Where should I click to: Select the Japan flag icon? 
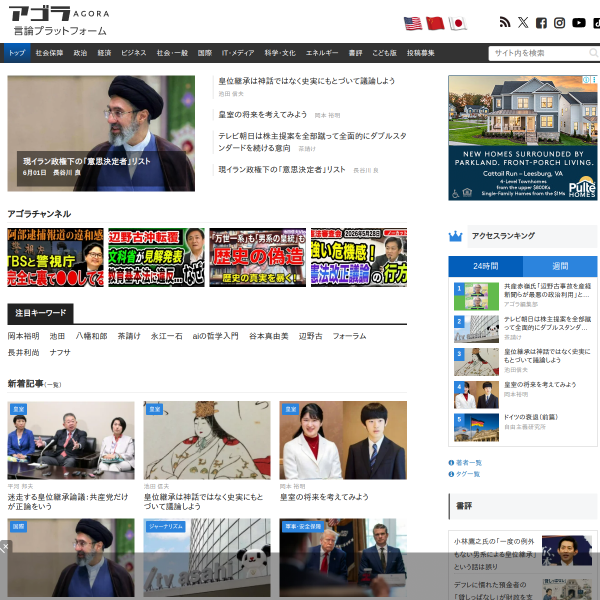pos(457,23)
